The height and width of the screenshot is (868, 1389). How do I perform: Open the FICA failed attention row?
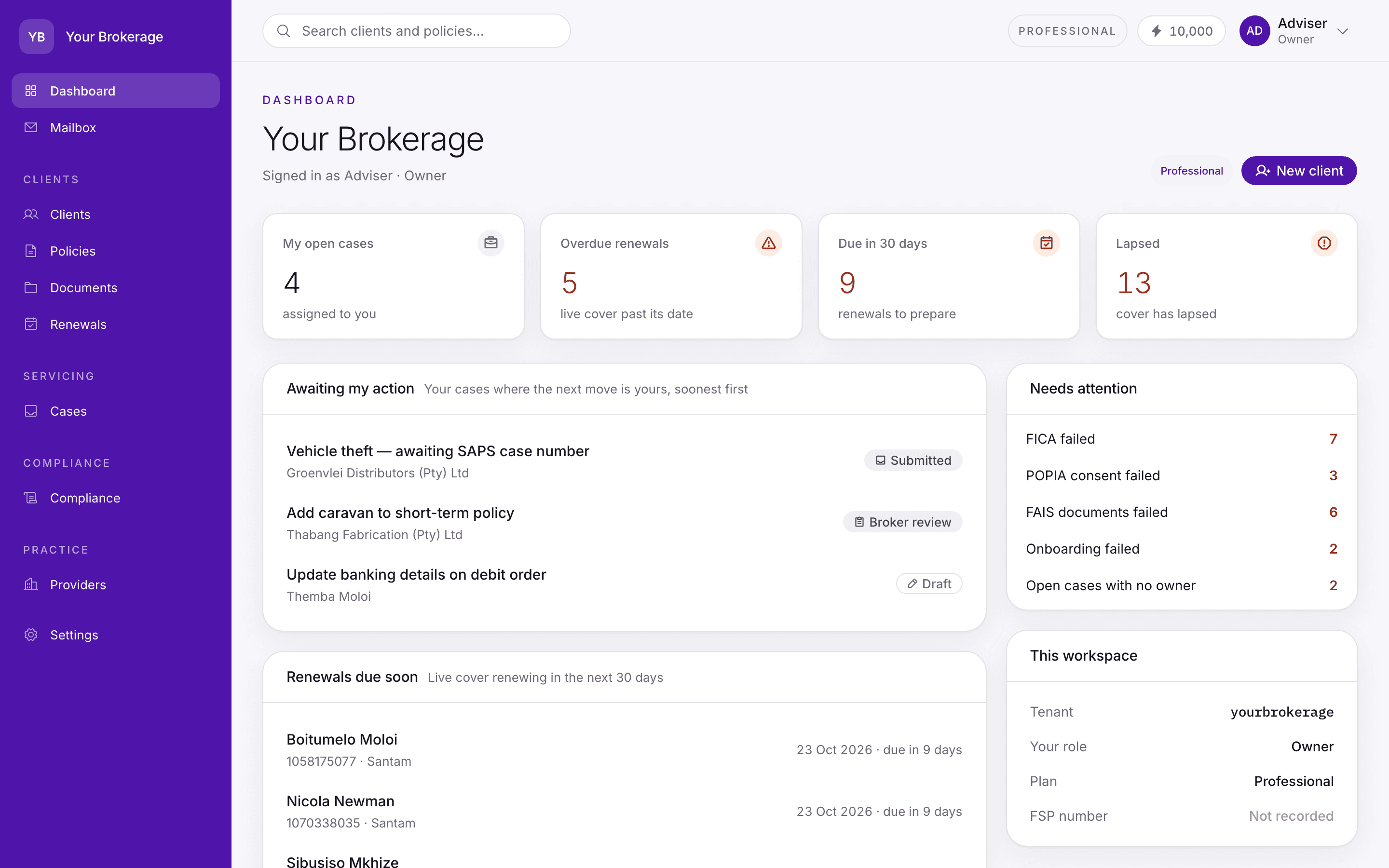point(1181,439)
